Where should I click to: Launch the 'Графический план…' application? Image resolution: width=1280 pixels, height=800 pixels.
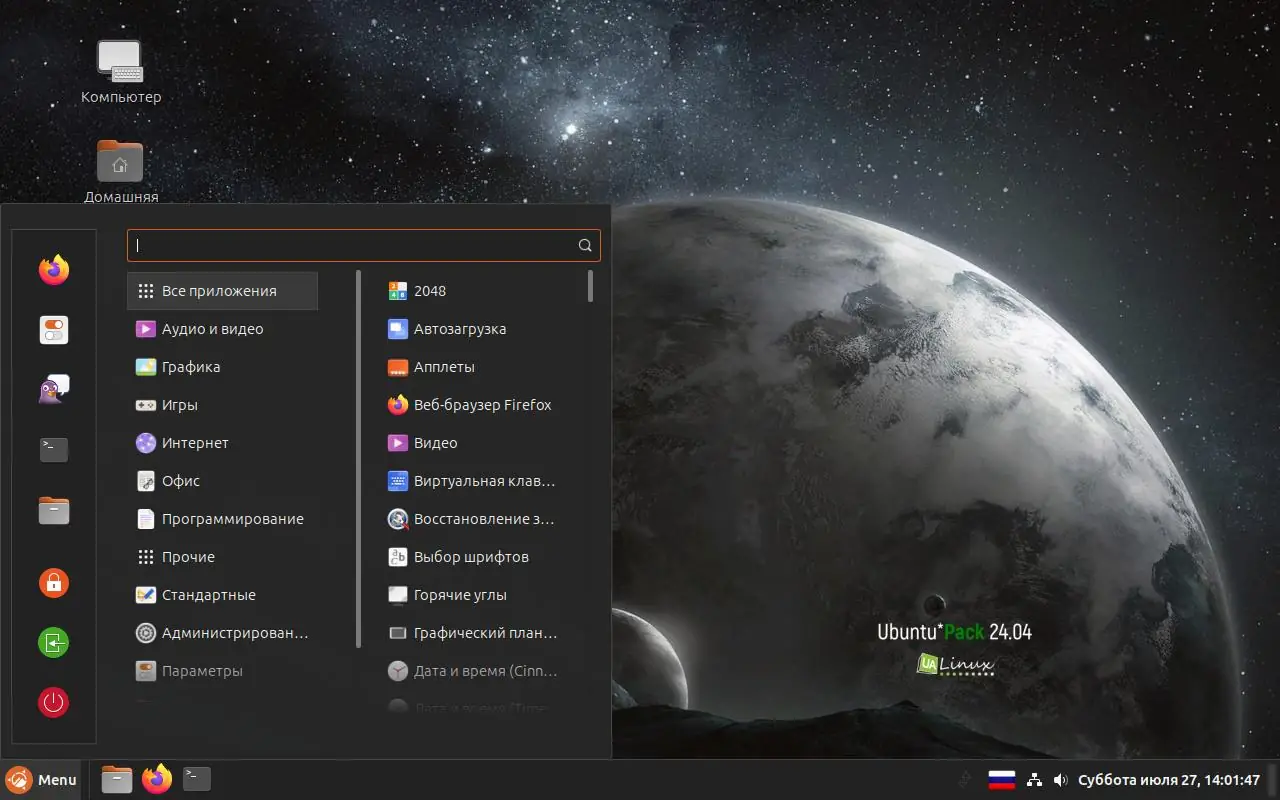tap(472, 633)
